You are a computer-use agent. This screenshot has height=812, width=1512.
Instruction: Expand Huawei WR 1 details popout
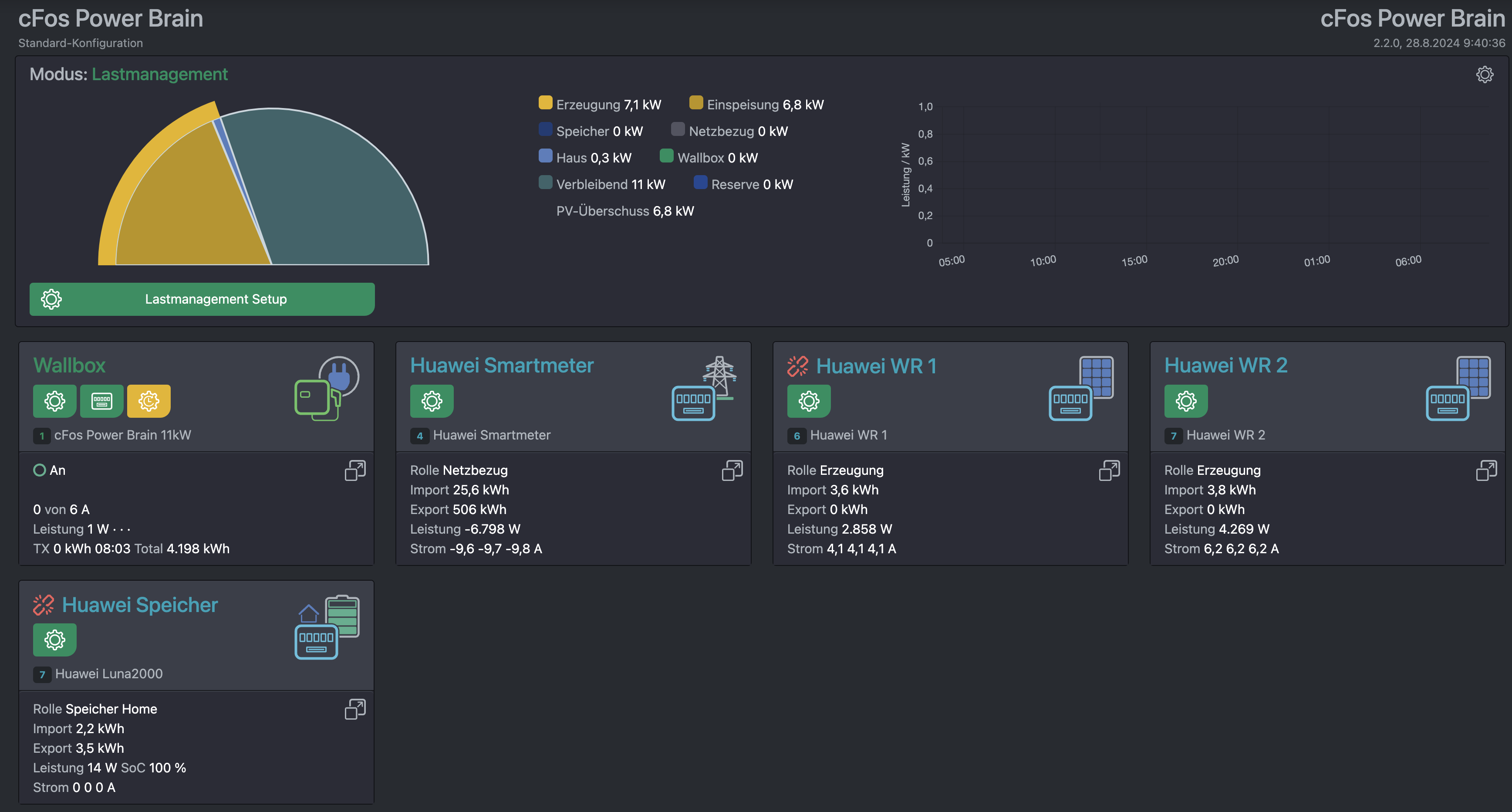point(1109,470)
